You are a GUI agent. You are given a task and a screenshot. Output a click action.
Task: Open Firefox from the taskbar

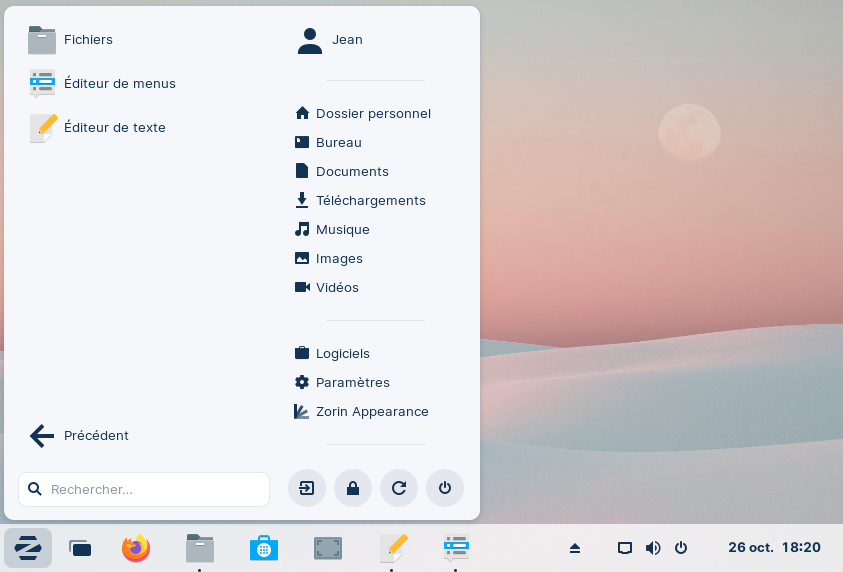[136, 548]
